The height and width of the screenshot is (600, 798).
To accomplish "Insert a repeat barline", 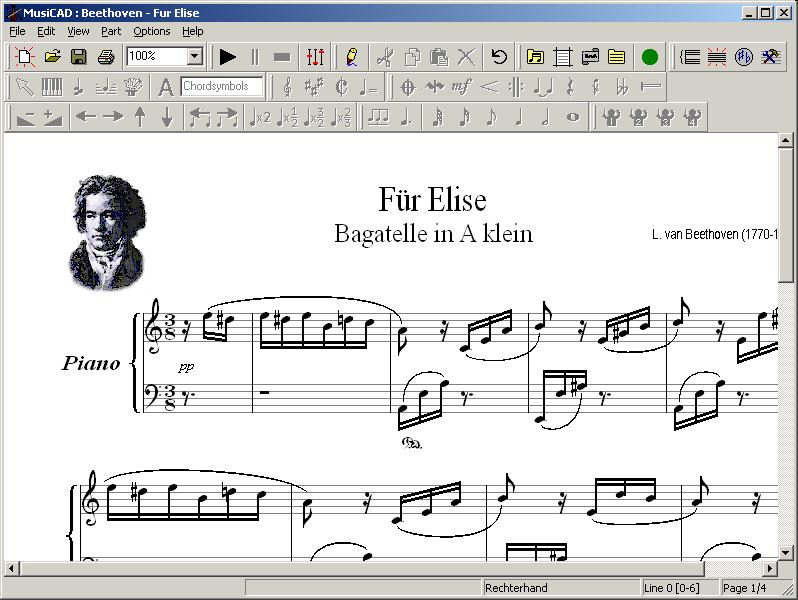I will (516, 87).
